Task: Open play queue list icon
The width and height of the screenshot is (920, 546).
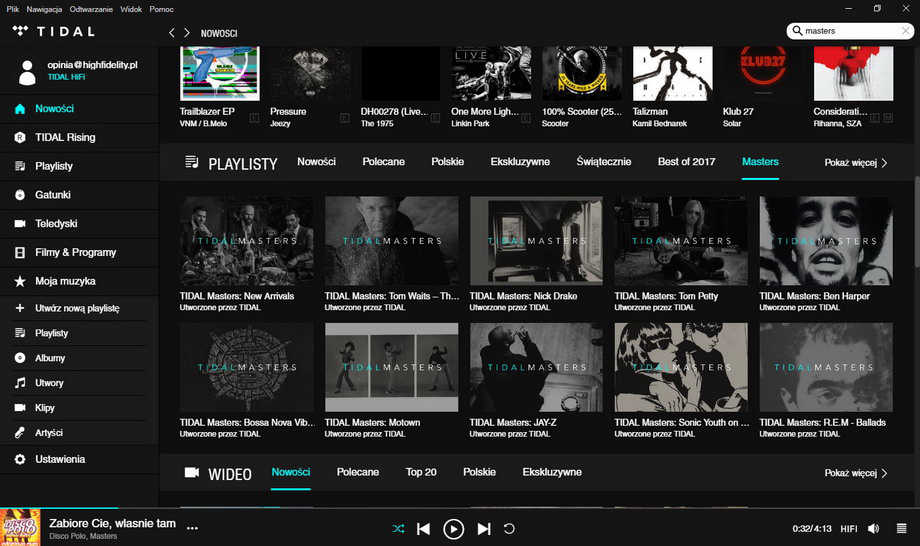Action: tap(902, 528)
